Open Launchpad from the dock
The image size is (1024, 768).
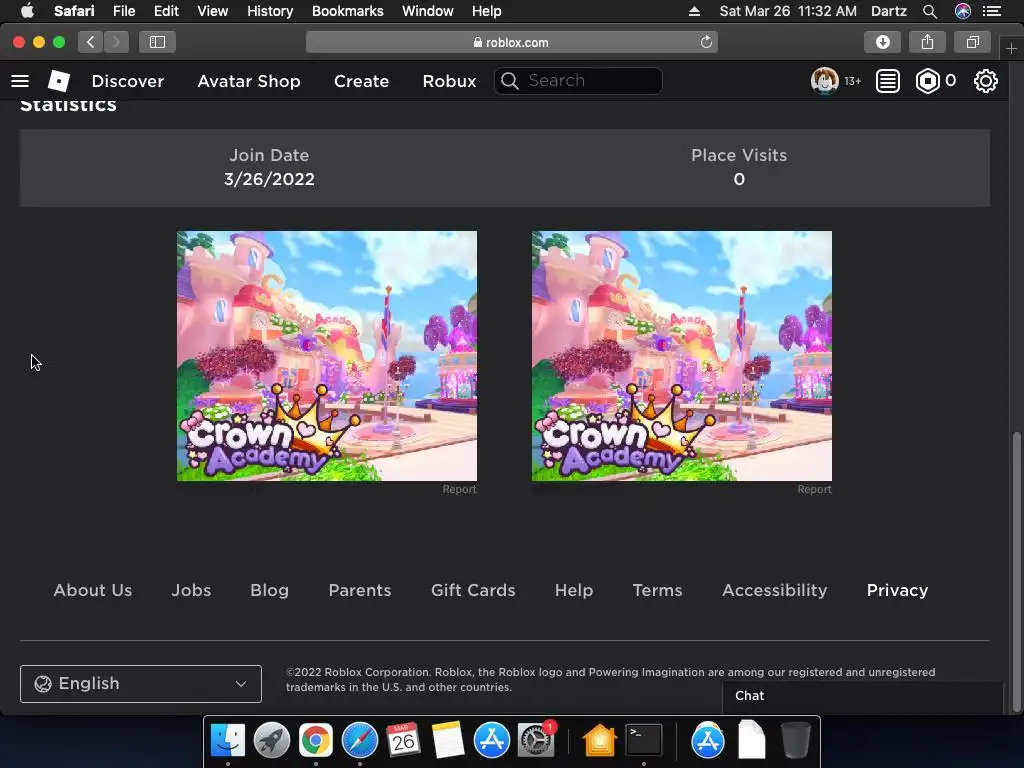[272, 740]
